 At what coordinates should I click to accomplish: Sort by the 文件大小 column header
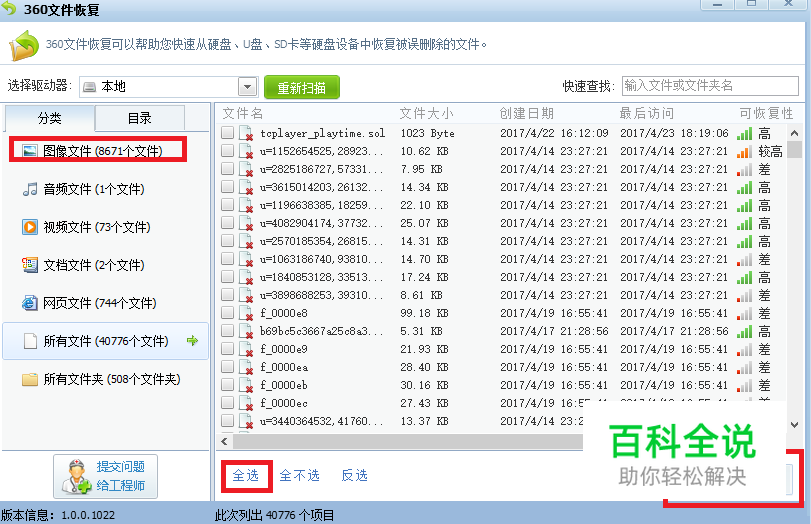(427, 113)
